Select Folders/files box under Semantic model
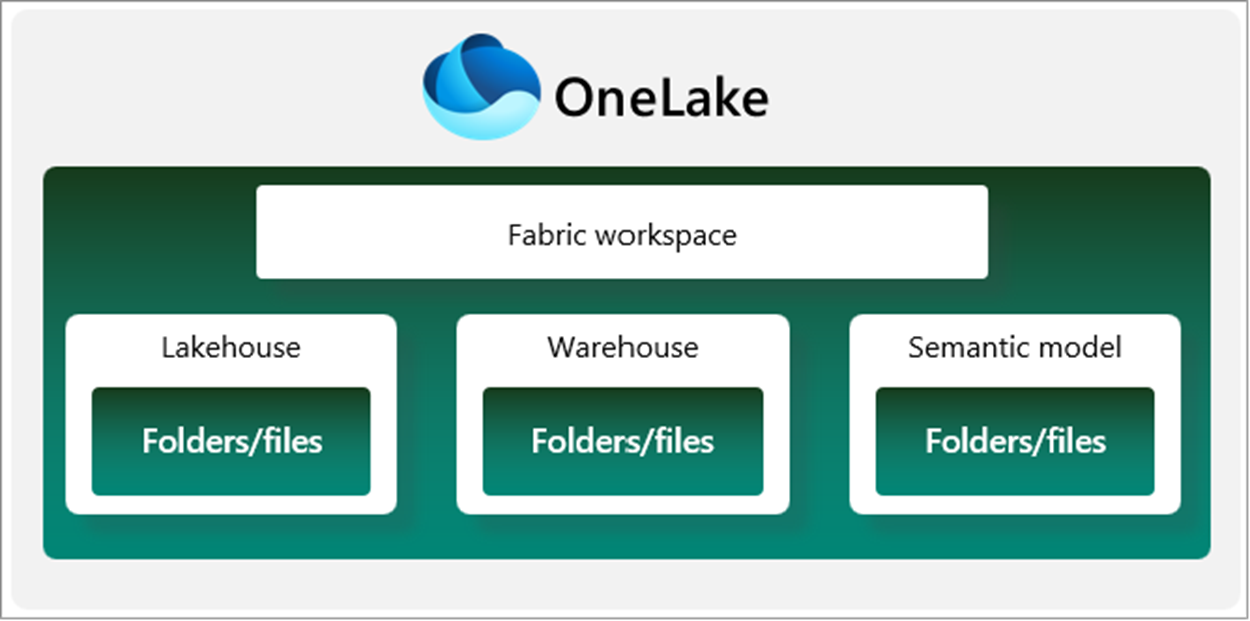 pos(1015,441)
